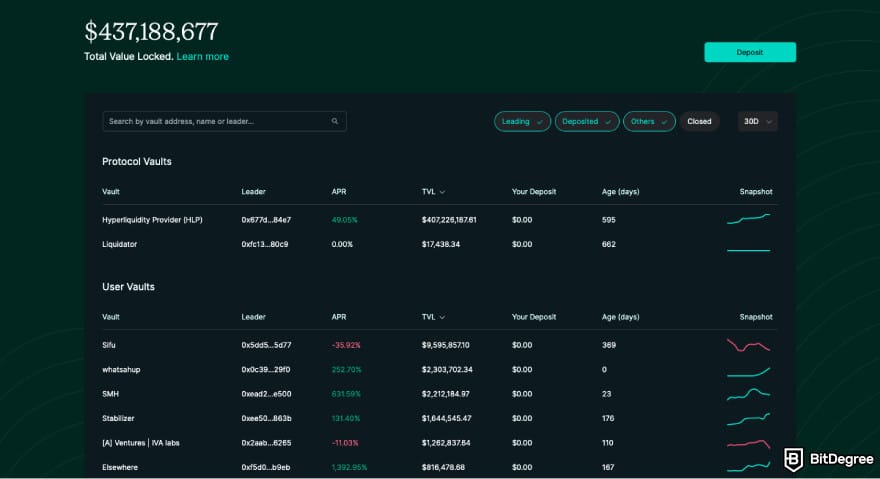Click the Elsewhere APR 1,392.95% value
Viewport: 880px width, 479px height.
(349, 467)
